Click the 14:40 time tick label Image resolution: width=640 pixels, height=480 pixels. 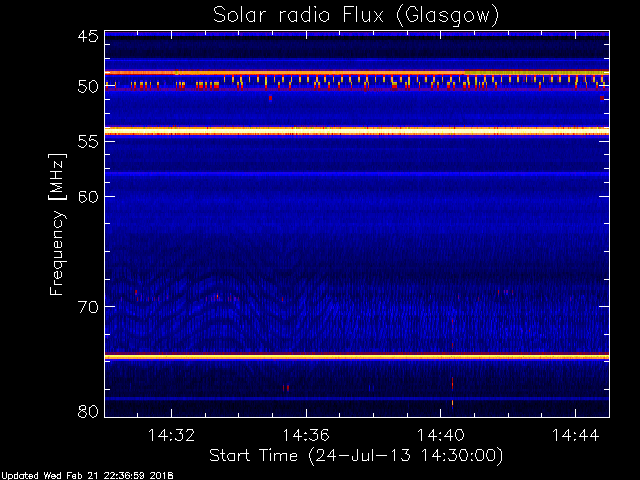[440, 435]
